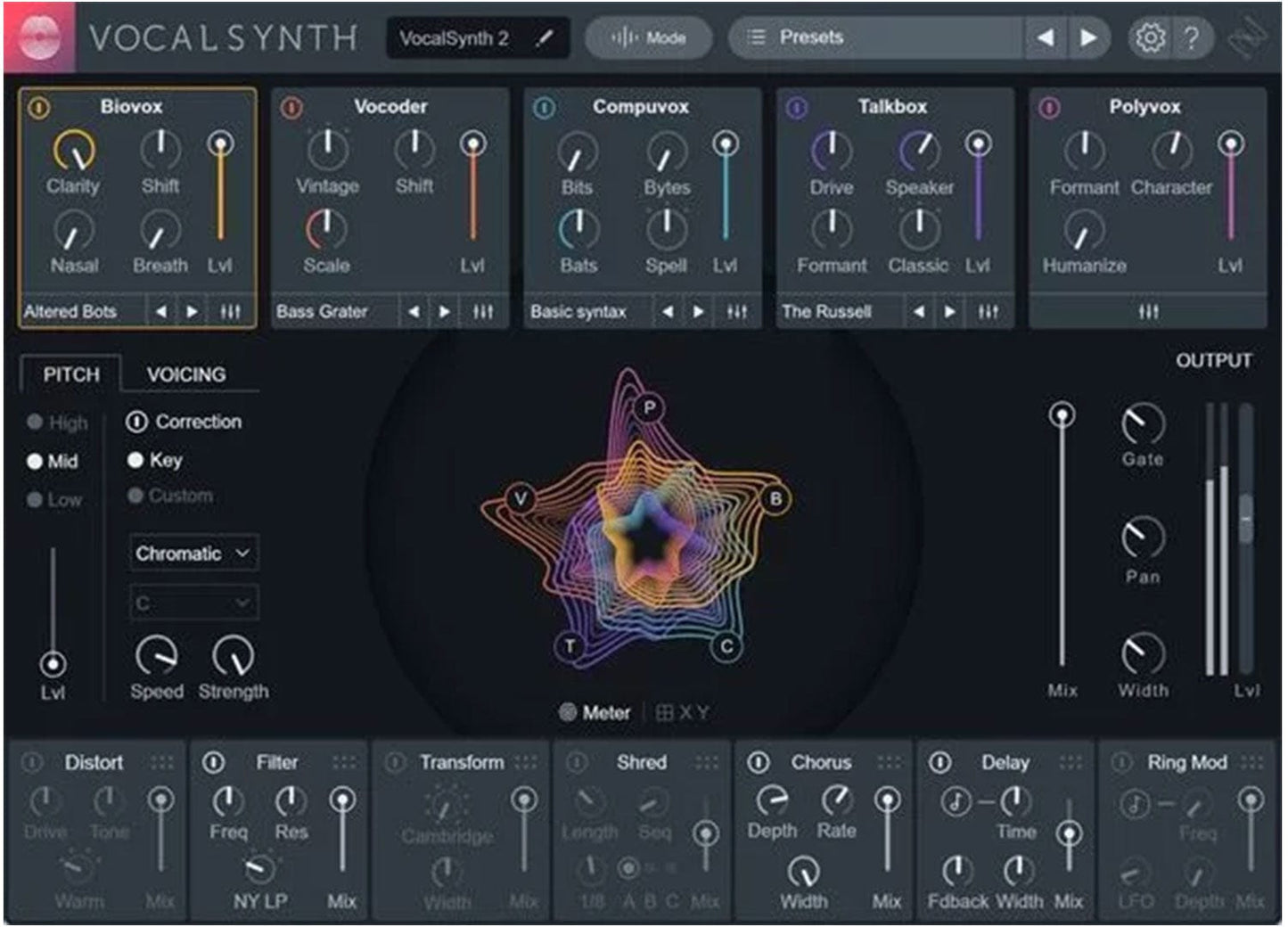
Task: Toggle pitch Correction power button
Action: coord(136,422)
